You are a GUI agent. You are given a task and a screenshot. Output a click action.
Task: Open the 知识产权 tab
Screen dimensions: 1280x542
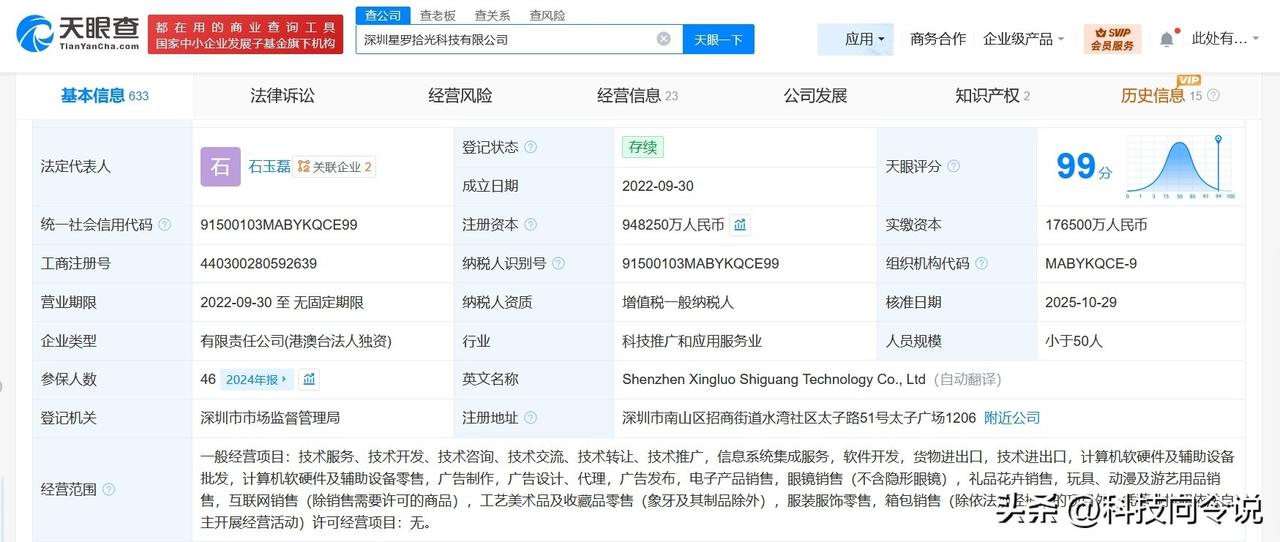pyautogui.click(x=992, y=96)
